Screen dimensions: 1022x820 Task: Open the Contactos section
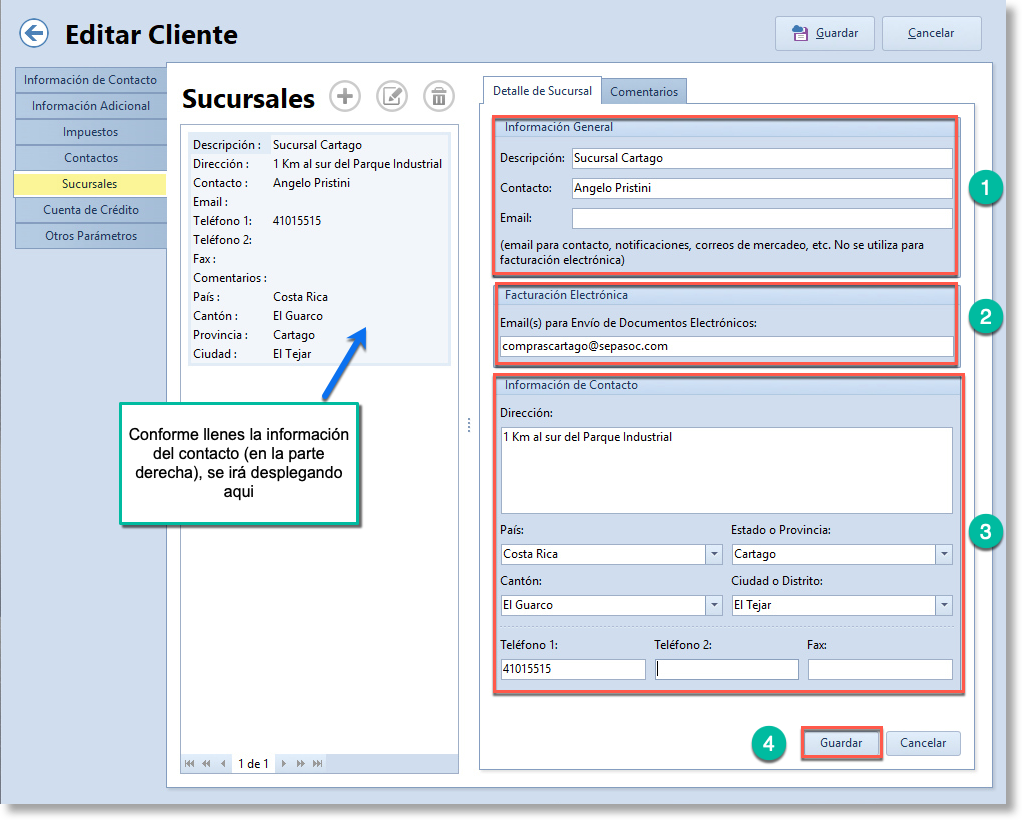[x=91, y=158]
